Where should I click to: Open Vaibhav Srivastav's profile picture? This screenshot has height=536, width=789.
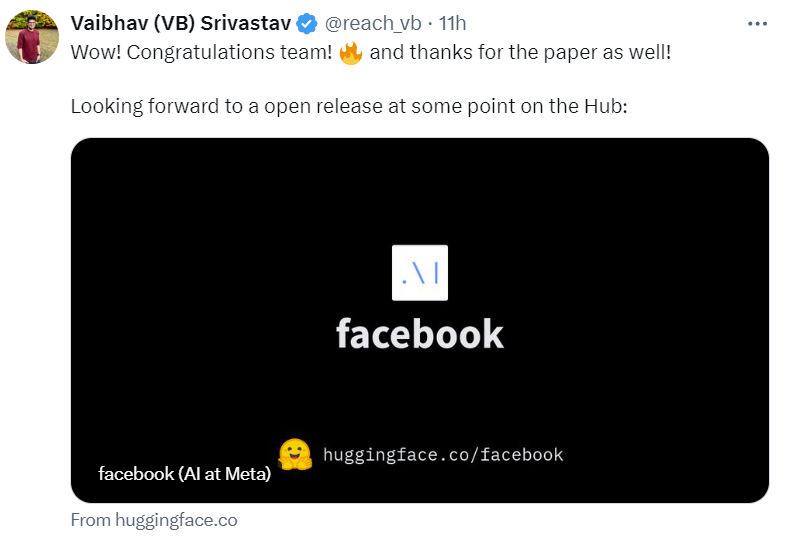32,39
